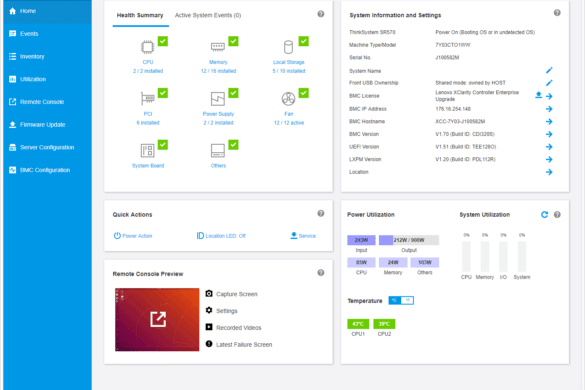Viewport: 585px width, 390px height.
Task: Click the PCI health icon
Action: (x=147, y=99)
